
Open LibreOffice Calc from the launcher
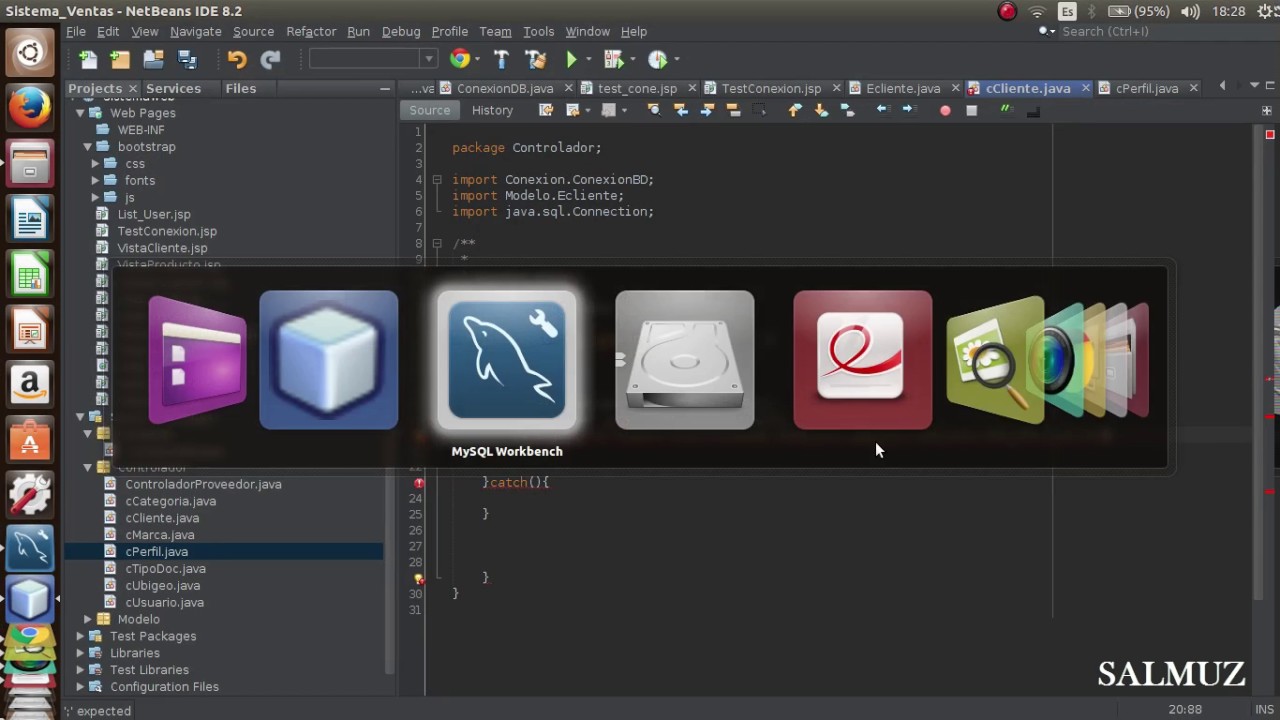(x=29, y=274)
